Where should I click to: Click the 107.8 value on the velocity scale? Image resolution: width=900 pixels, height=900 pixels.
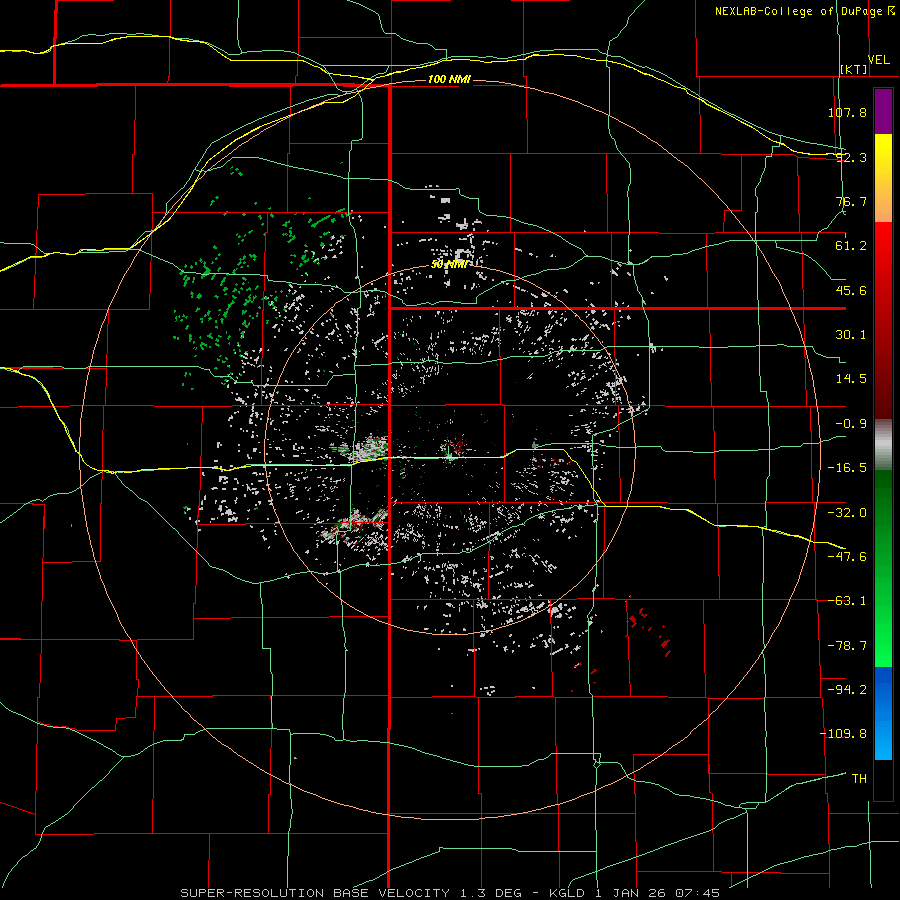pos(847,112)
